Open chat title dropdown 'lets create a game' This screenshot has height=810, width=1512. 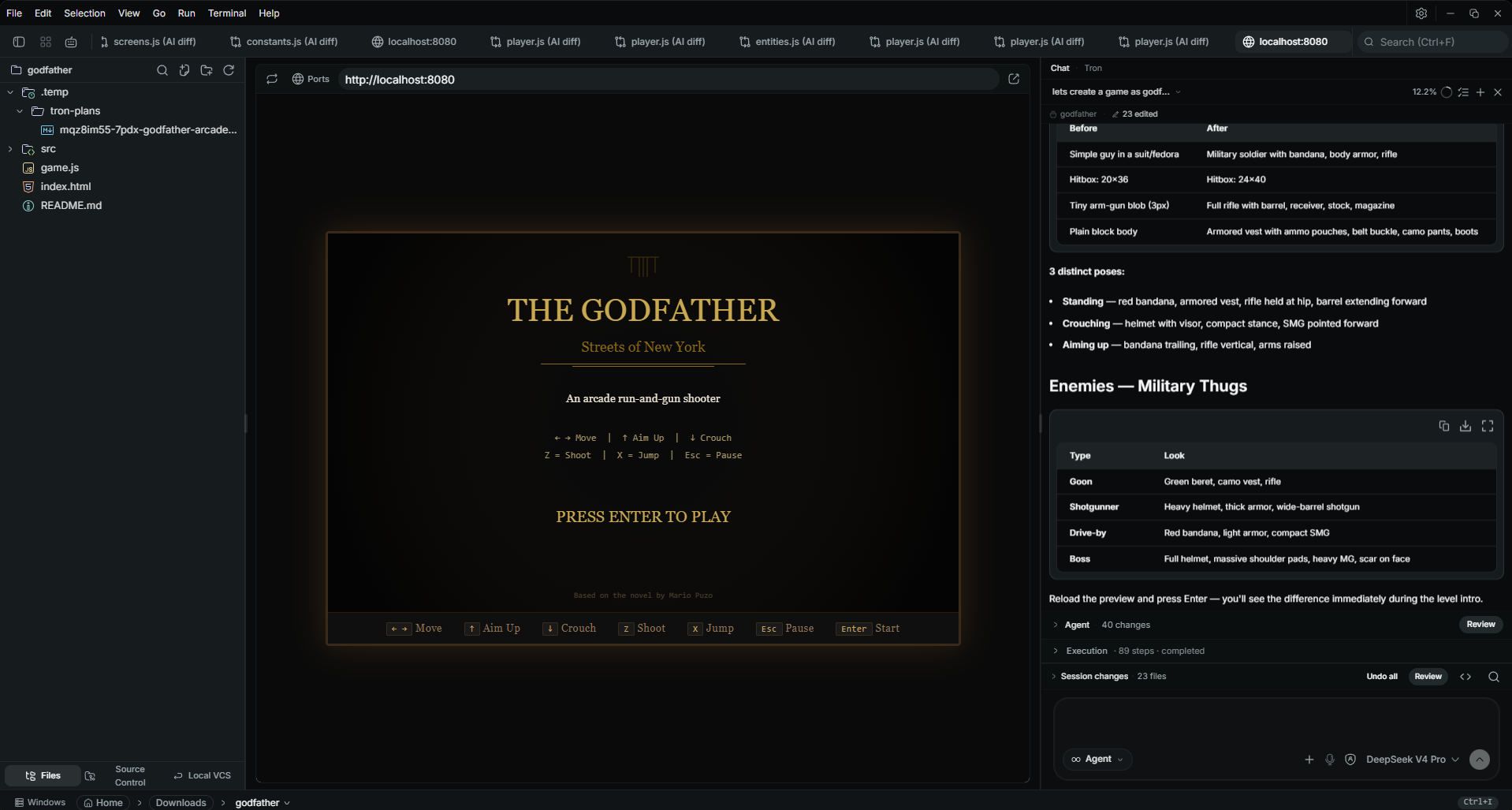[x=1116, y=91]
